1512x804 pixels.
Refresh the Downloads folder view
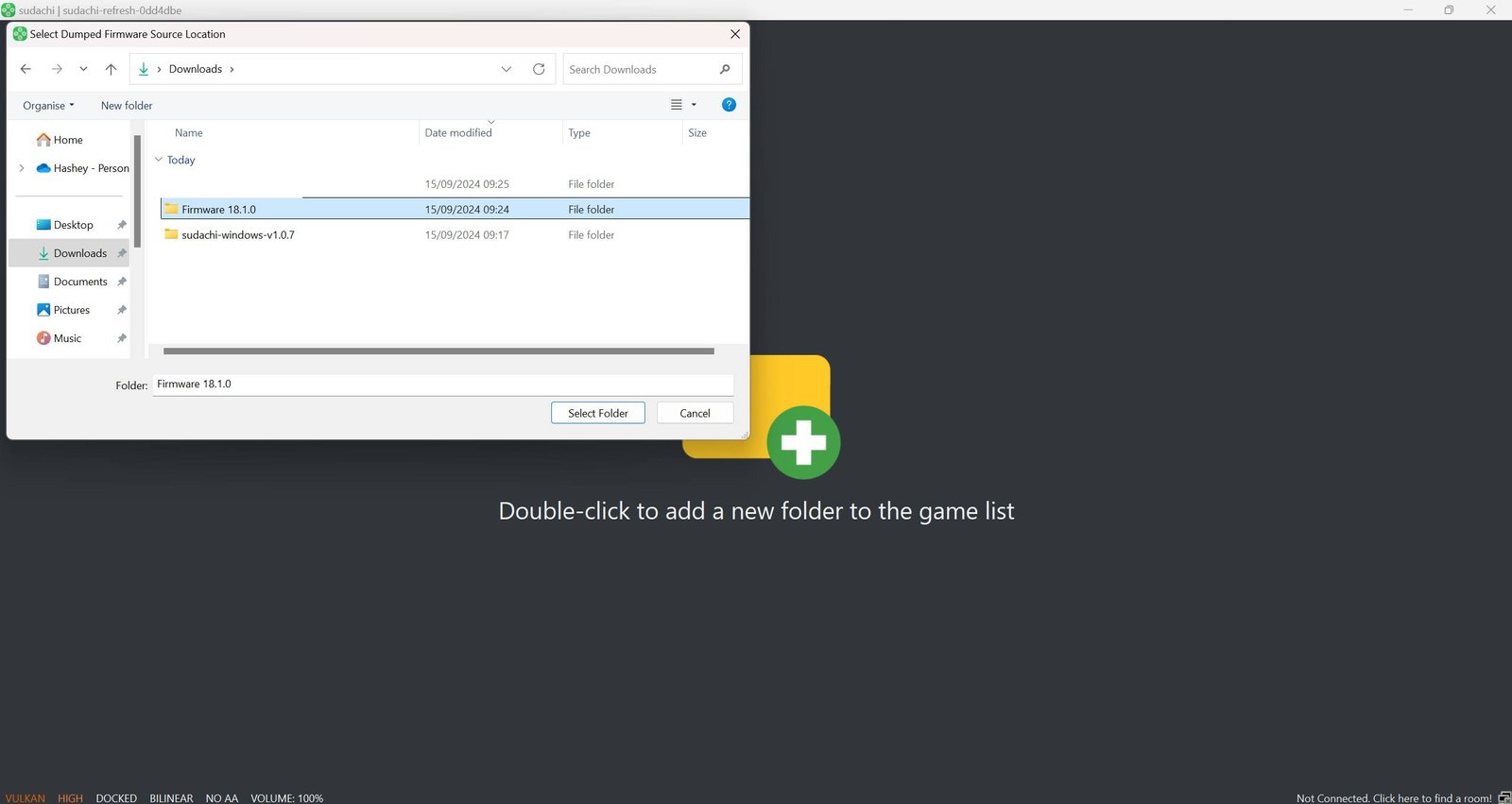539,69
